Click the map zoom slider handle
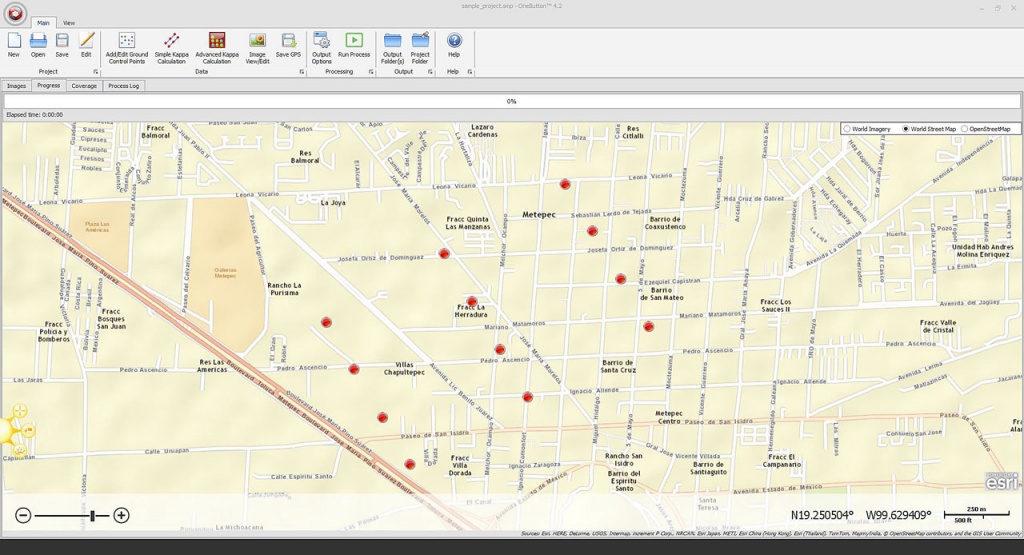 pyautogui.click(x=93, y=516)
